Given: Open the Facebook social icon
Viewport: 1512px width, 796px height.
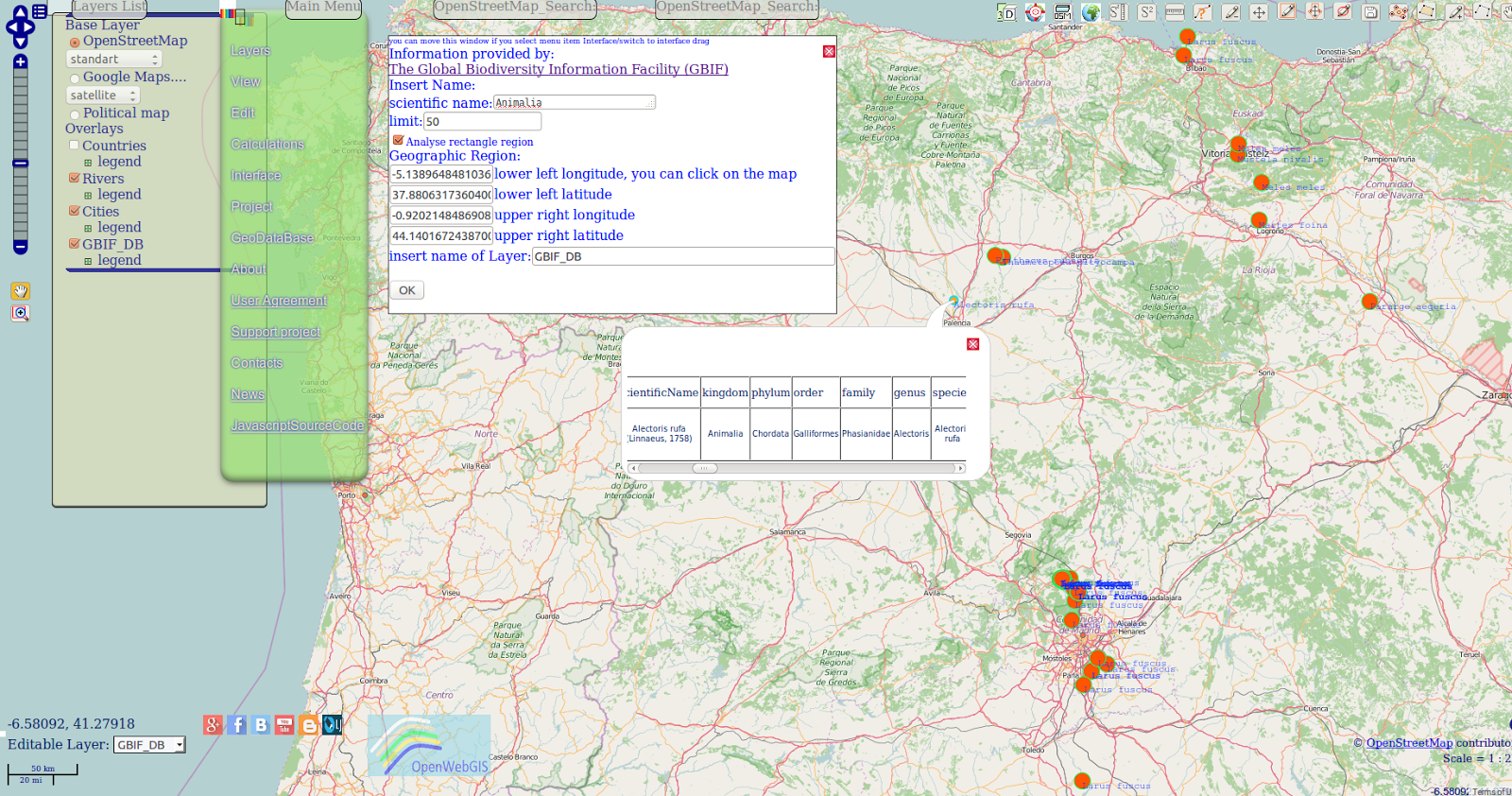Looking at the screenshot, I should coord(237,725).
